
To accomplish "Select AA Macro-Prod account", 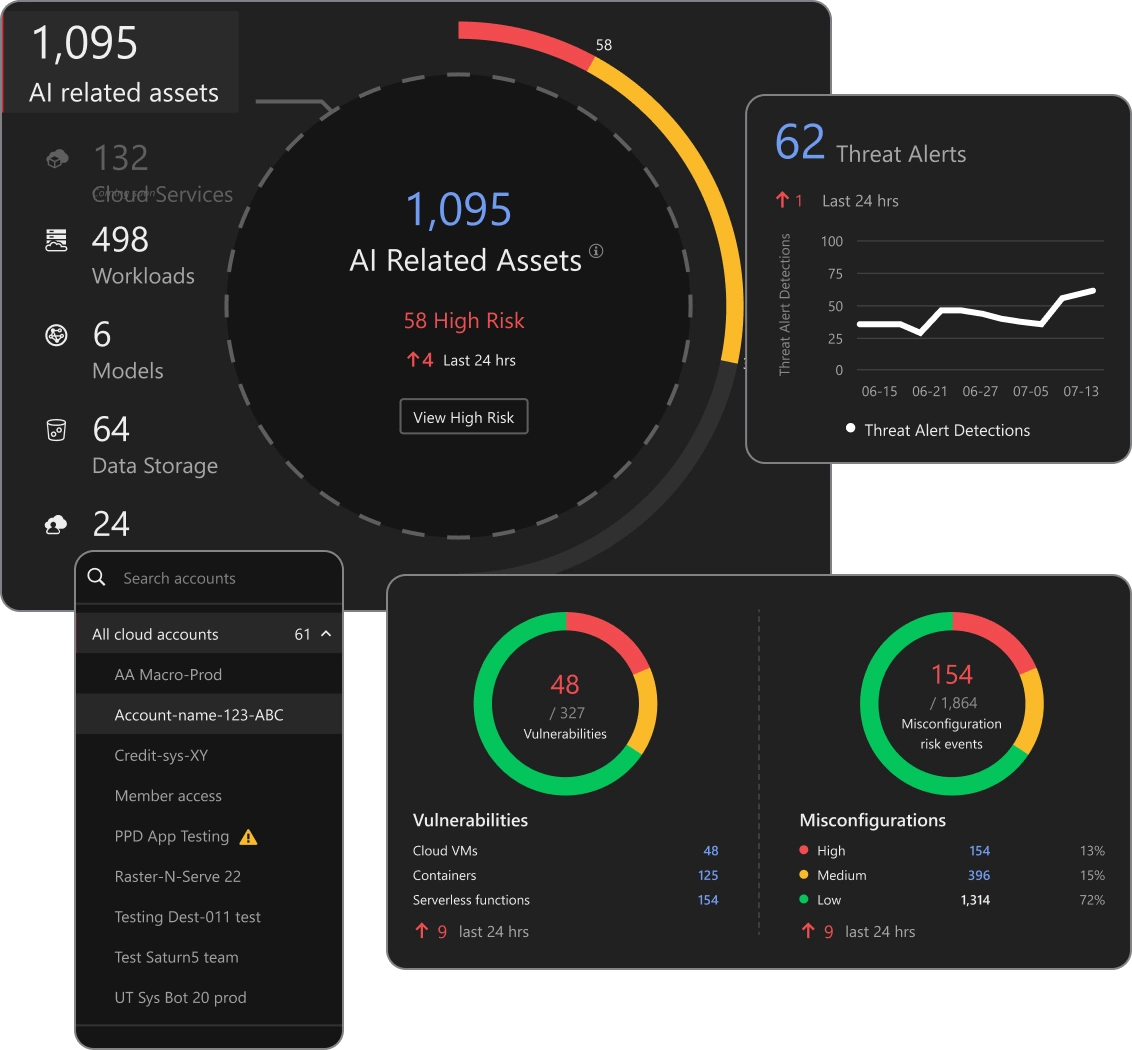I will 168,675.
